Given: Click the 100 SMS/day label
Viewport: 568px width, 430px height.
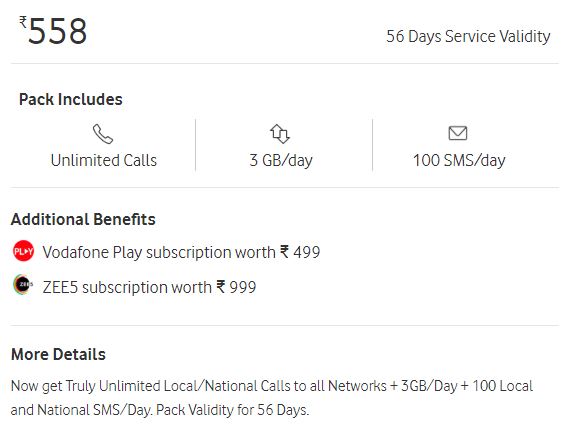Looking at the screenshot, I should 459,160.
